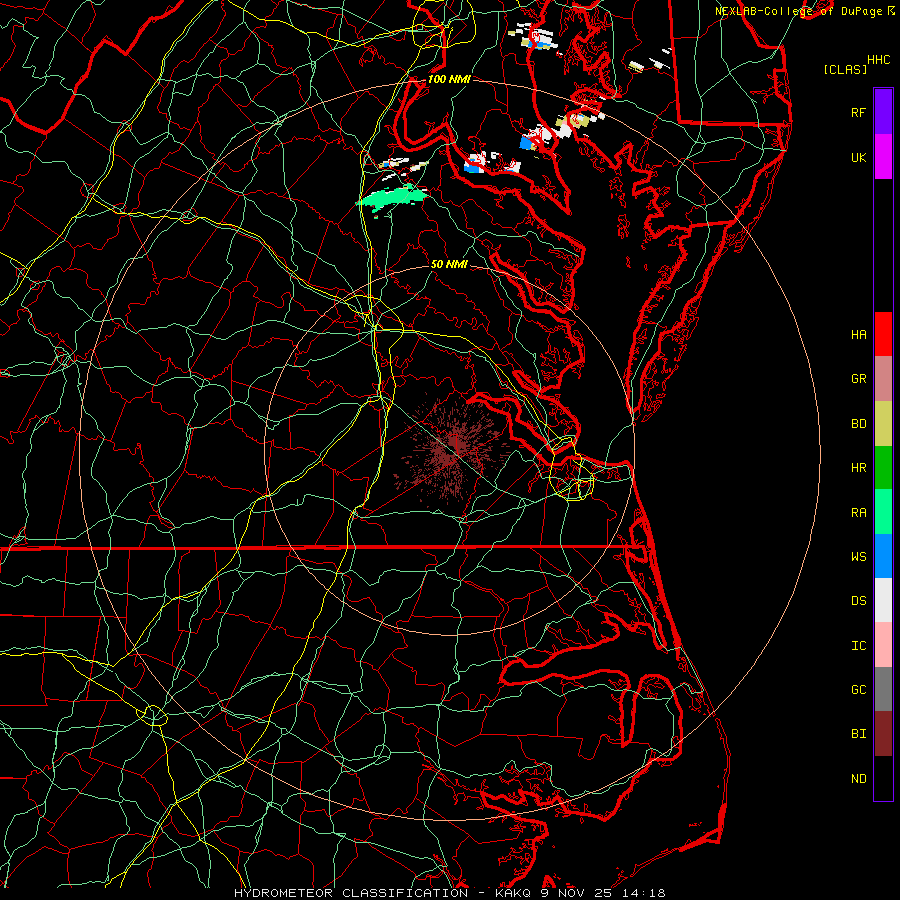
Task: Click the 50 NMI range ring label
Action: pos(449,264)
